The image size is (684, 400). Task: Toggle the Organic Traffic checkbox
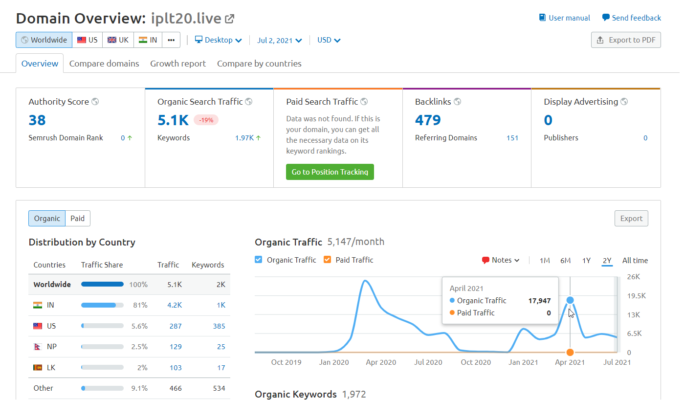point(258,260)
